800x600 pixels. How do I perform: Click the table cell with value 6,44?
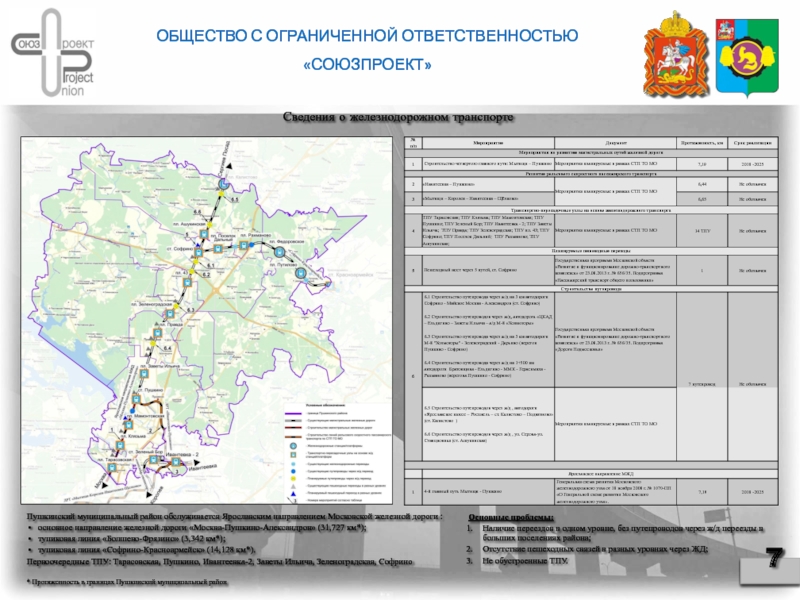coord(702,184)
